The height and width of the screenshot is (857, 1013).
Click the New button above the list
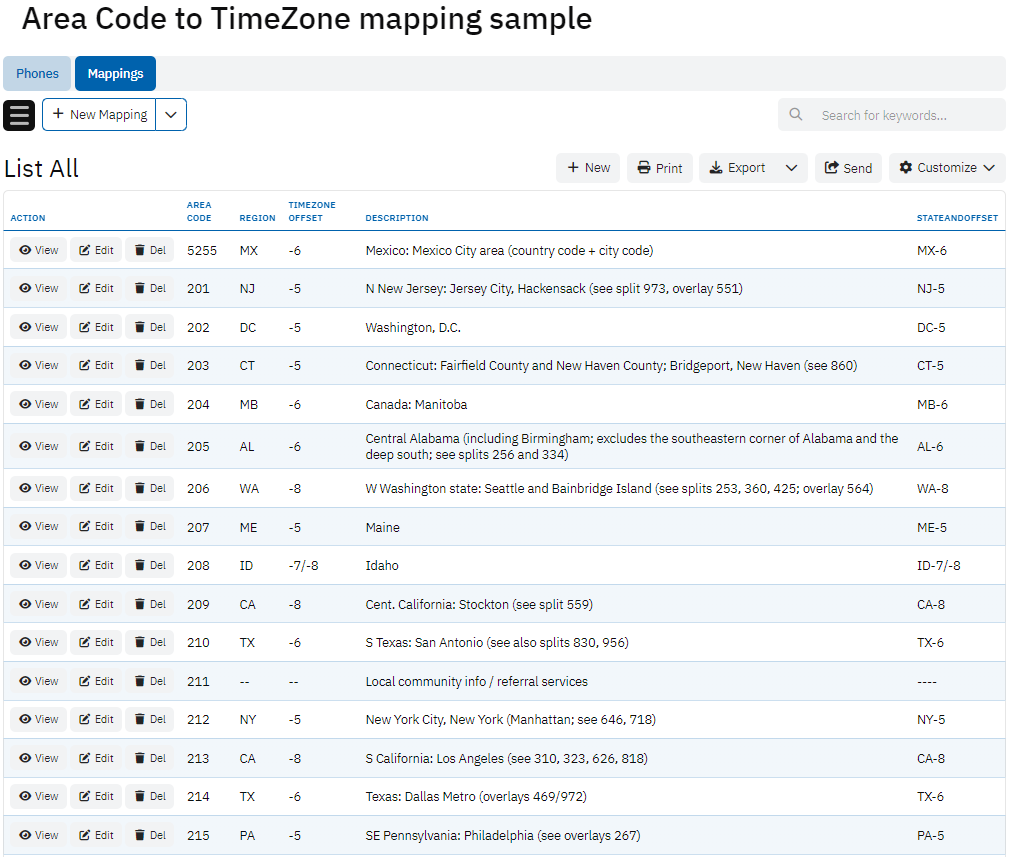[588, 168]
